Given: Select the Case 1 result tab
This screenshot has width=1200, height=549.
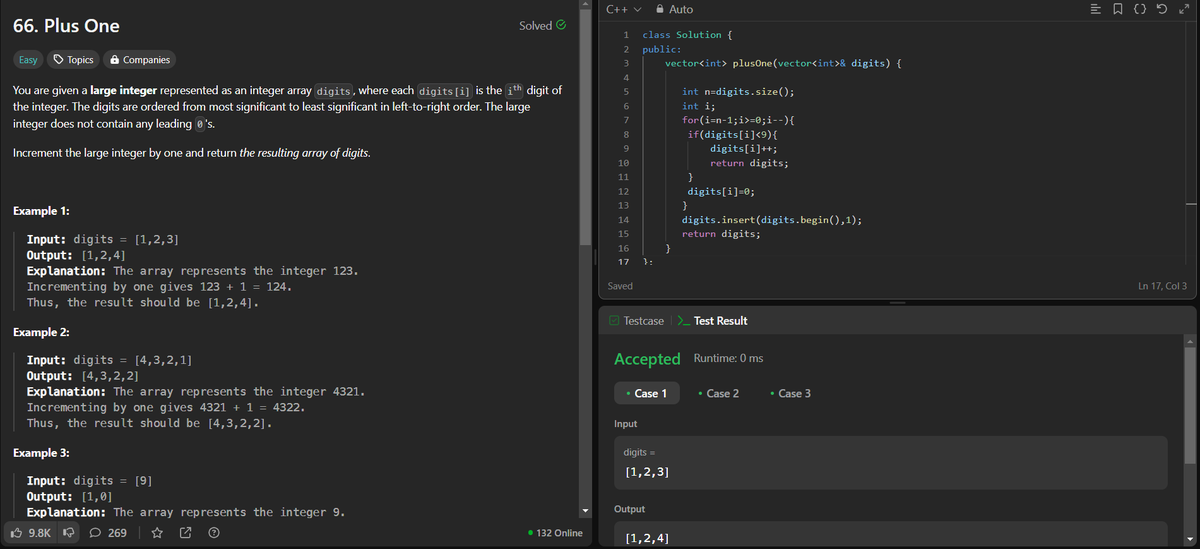Looking at the screenshot, I should click(646, 393).
